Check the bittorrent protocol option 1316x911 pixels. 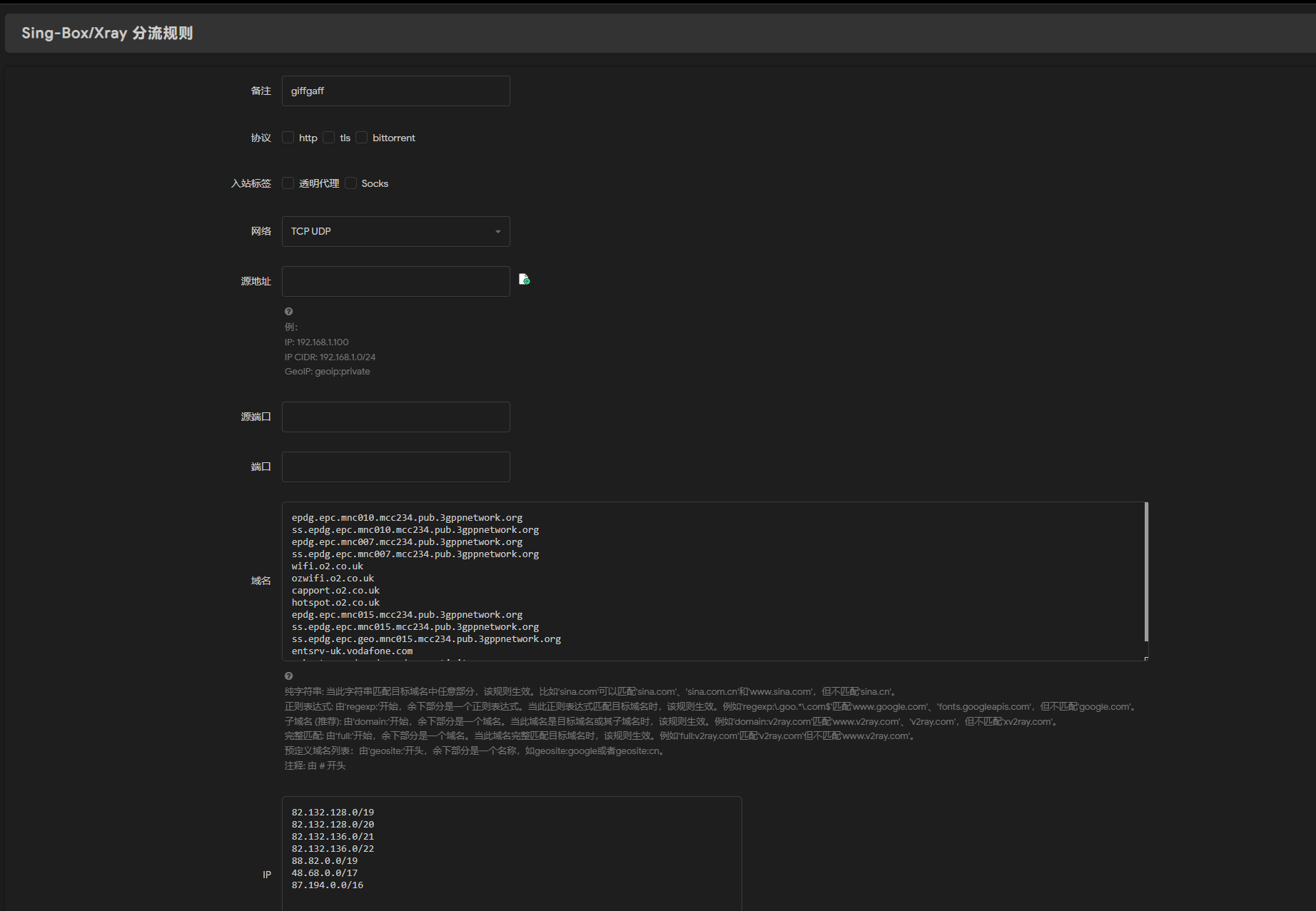[x=362, y=138]
